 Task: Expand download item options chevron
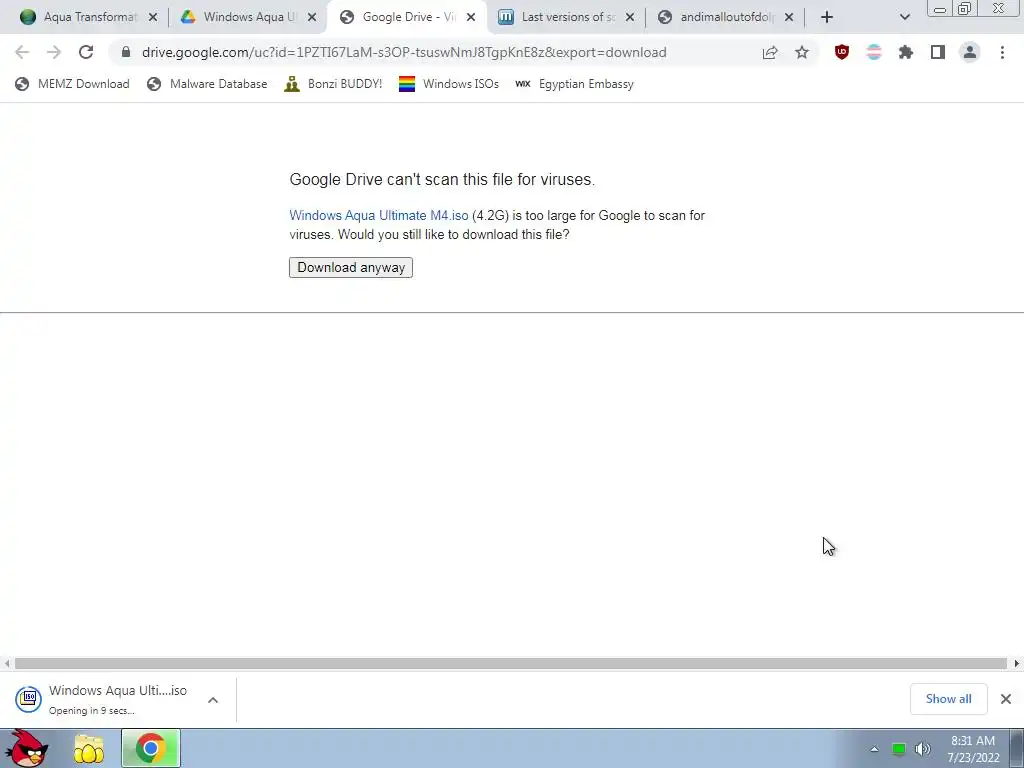[213, 699]
